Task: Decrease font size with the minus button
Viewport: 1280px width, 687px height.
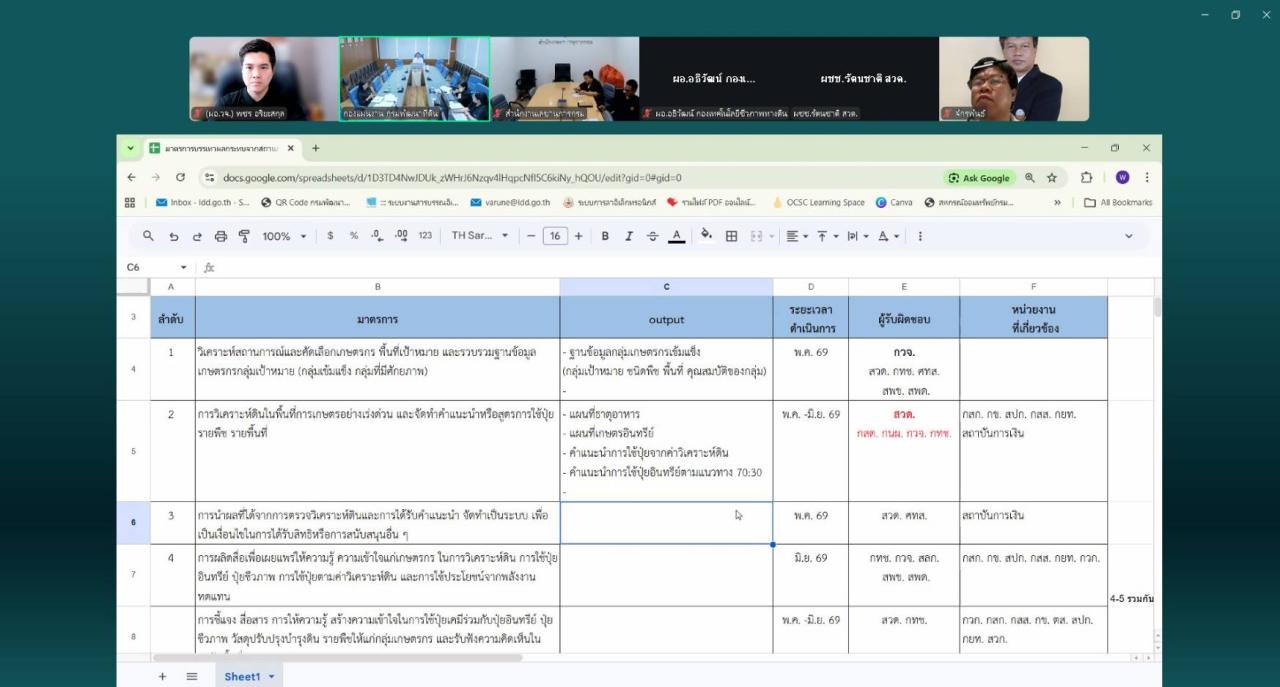Action: pyautogui.click(x=531, y=236)
